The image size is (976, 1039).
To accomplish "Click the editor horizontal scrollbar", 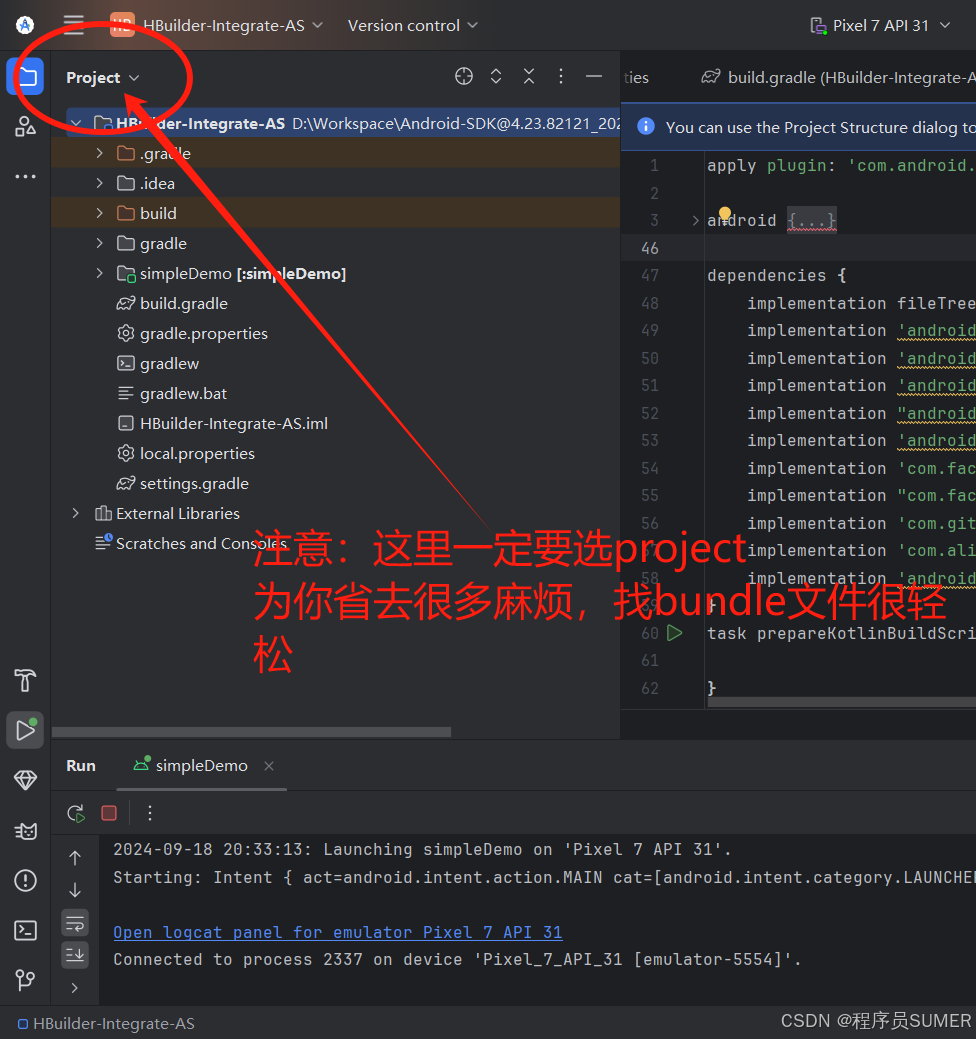I will pyautogui.click(x=841, y=702).
